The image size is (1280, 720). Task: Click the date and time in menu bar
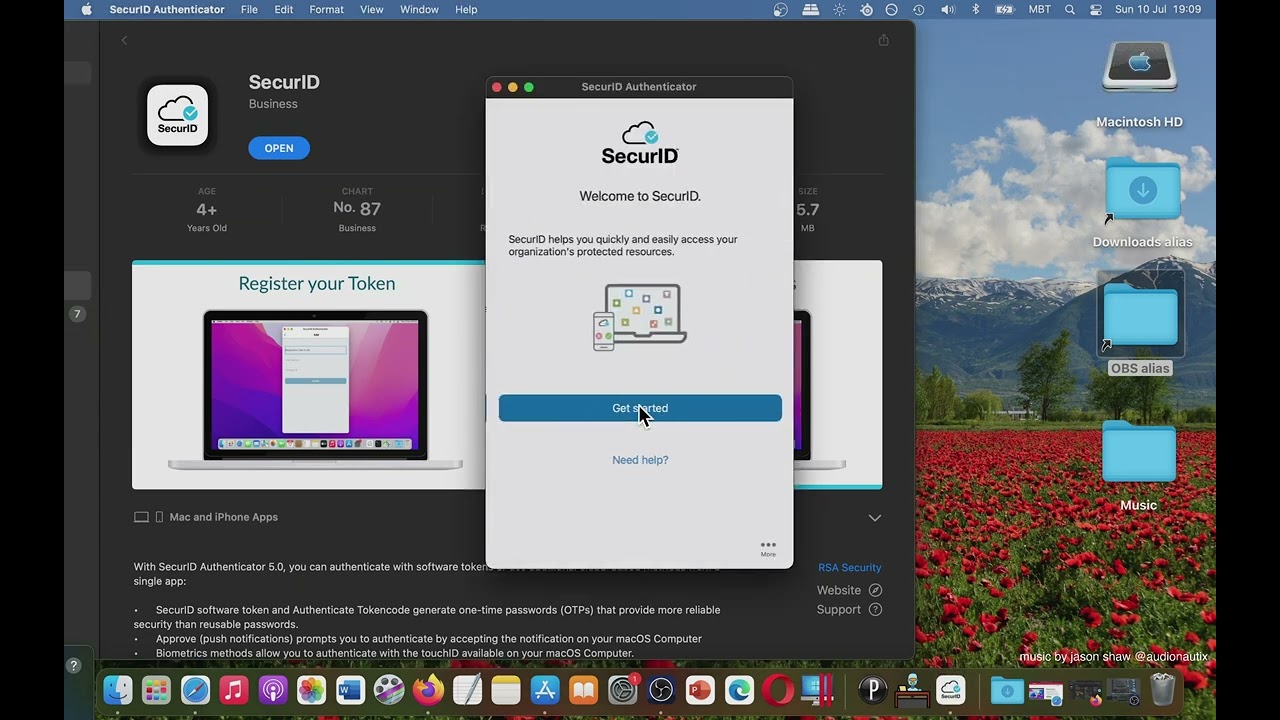1158,9
